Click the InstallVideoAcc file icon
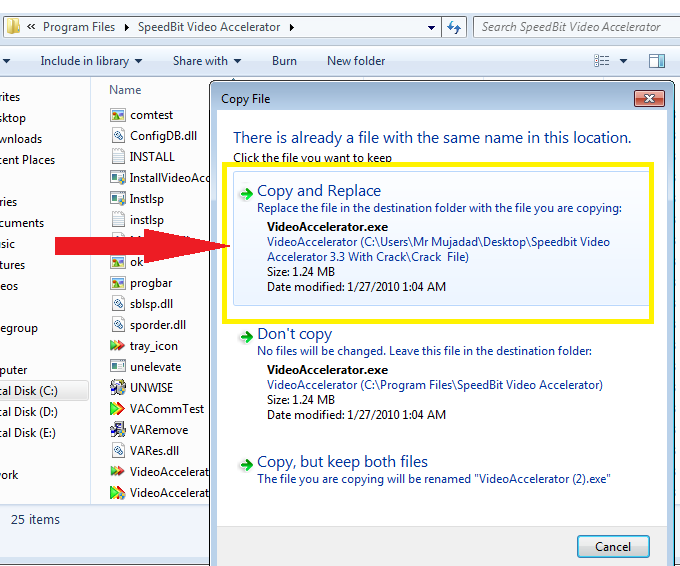680x566 pixels. coord(118,177)
